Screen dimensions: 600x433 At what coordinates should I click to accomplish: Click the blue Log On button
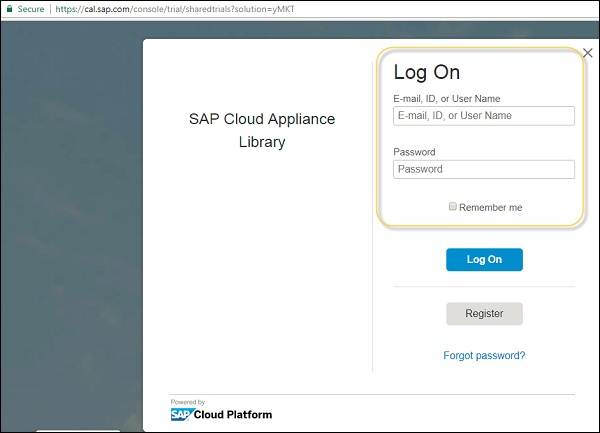(484, 260)
